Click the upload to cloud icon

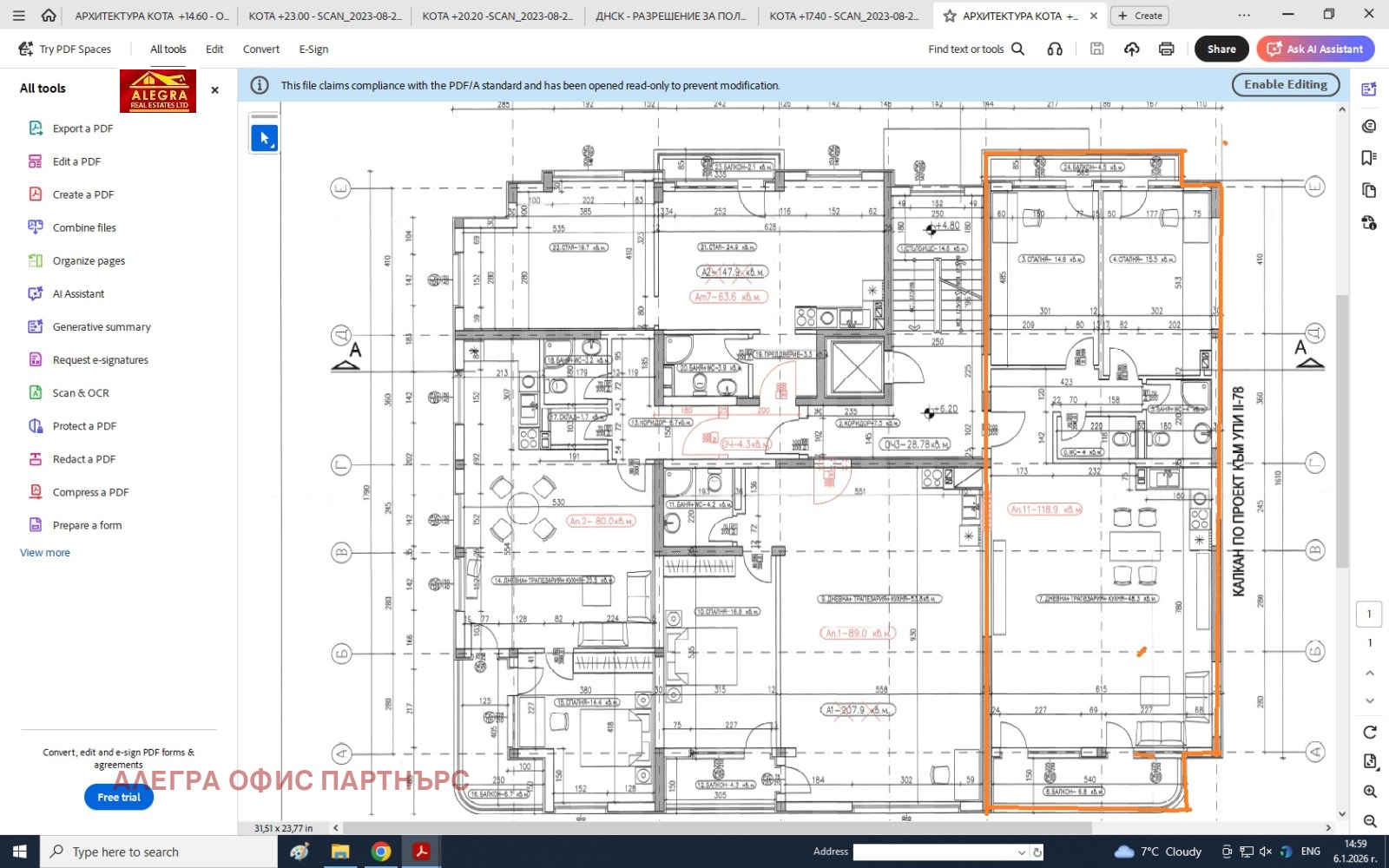(1131, 49)
